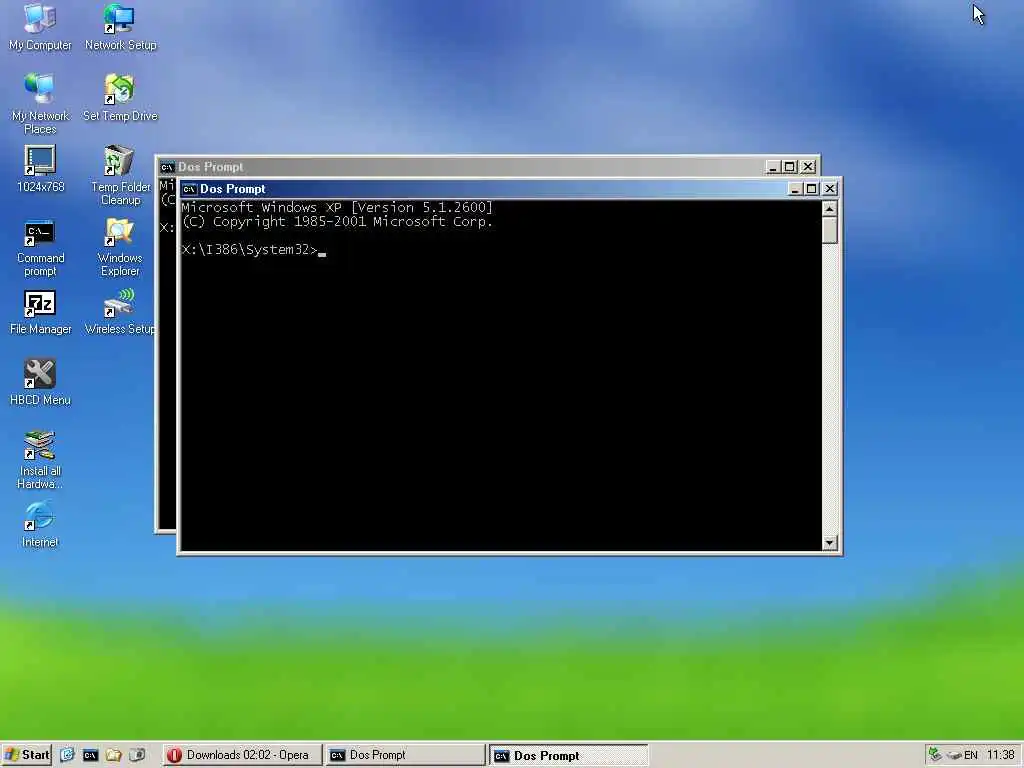
Task: Switch to Downloads Opera taskbar button
Action: point(242,755)
